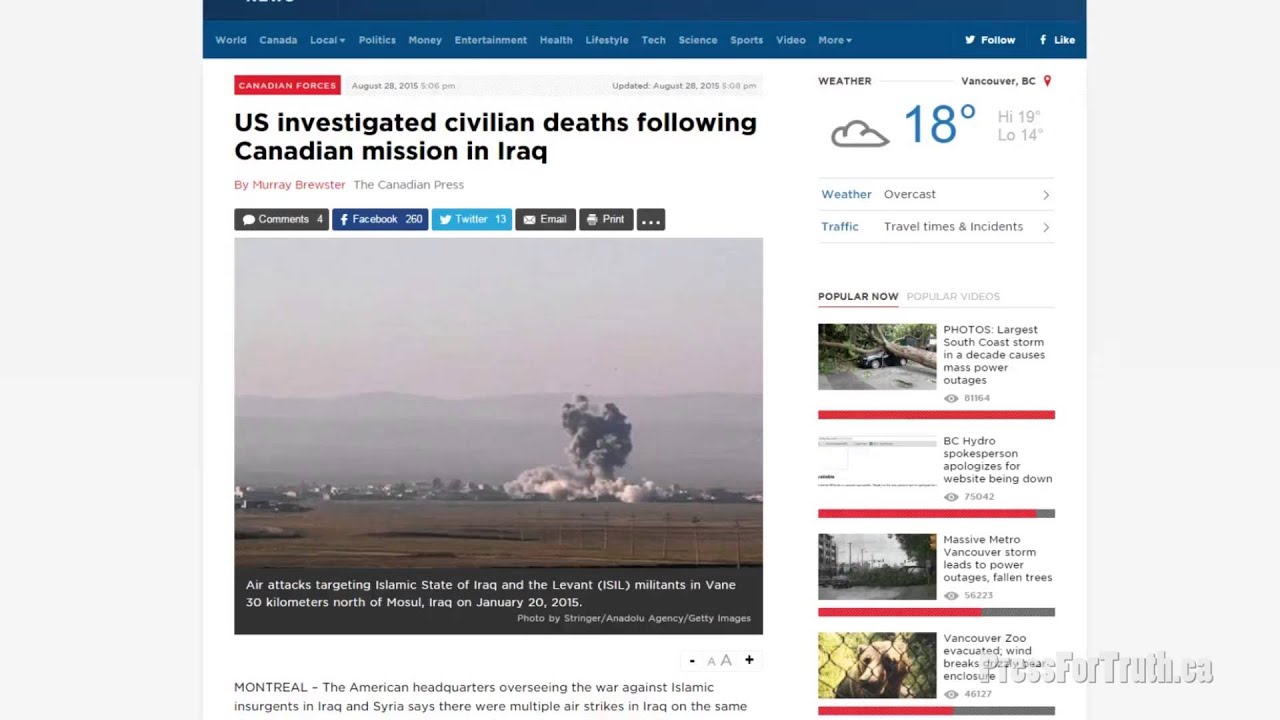This screenshot has height=720, width=1280.
Task: Click the red location pin next to Vancouver, BC
Action: tap(1047, 81)
